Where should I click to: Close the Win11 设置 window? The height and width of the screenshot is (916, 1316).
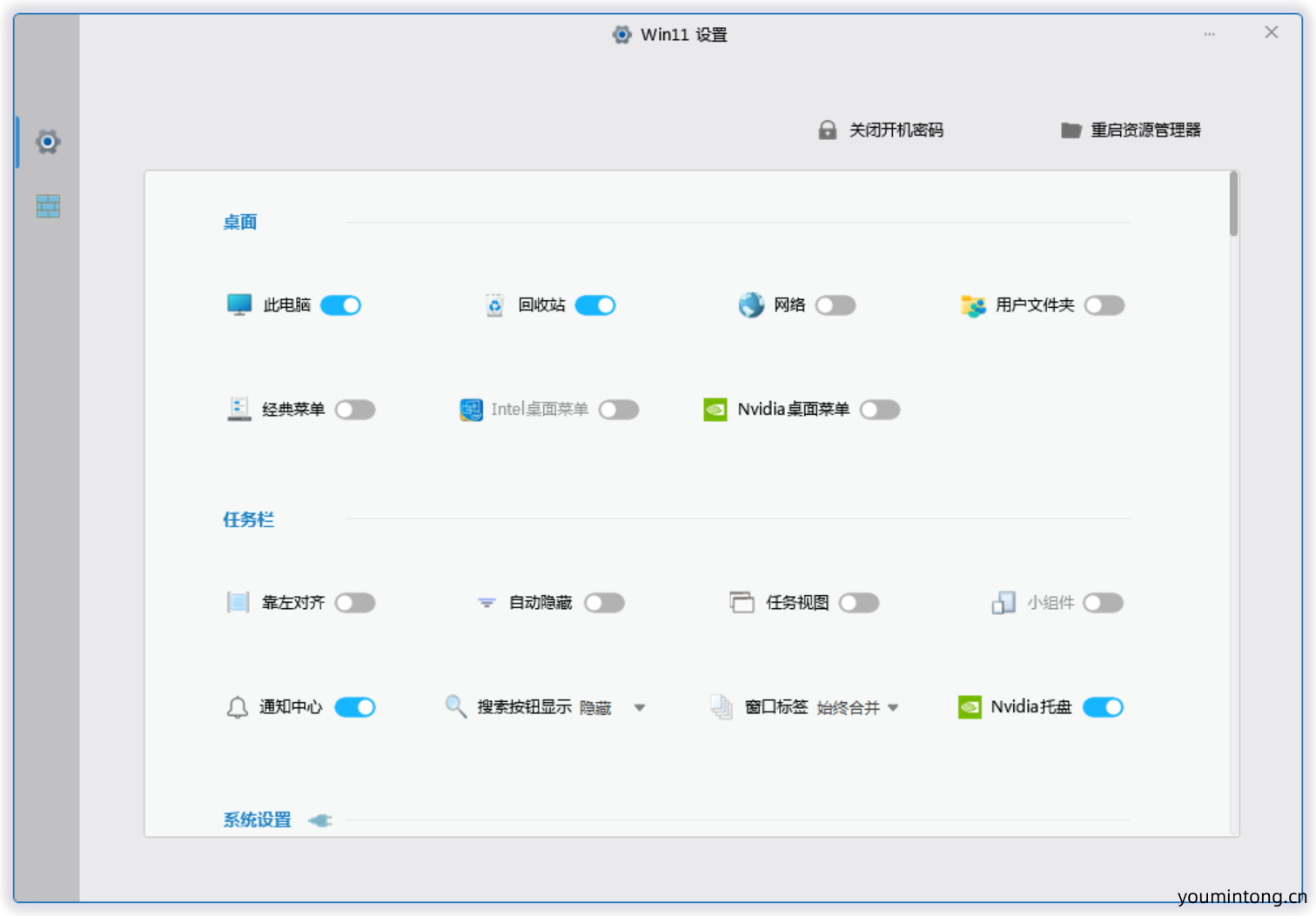pos(1272,32)
